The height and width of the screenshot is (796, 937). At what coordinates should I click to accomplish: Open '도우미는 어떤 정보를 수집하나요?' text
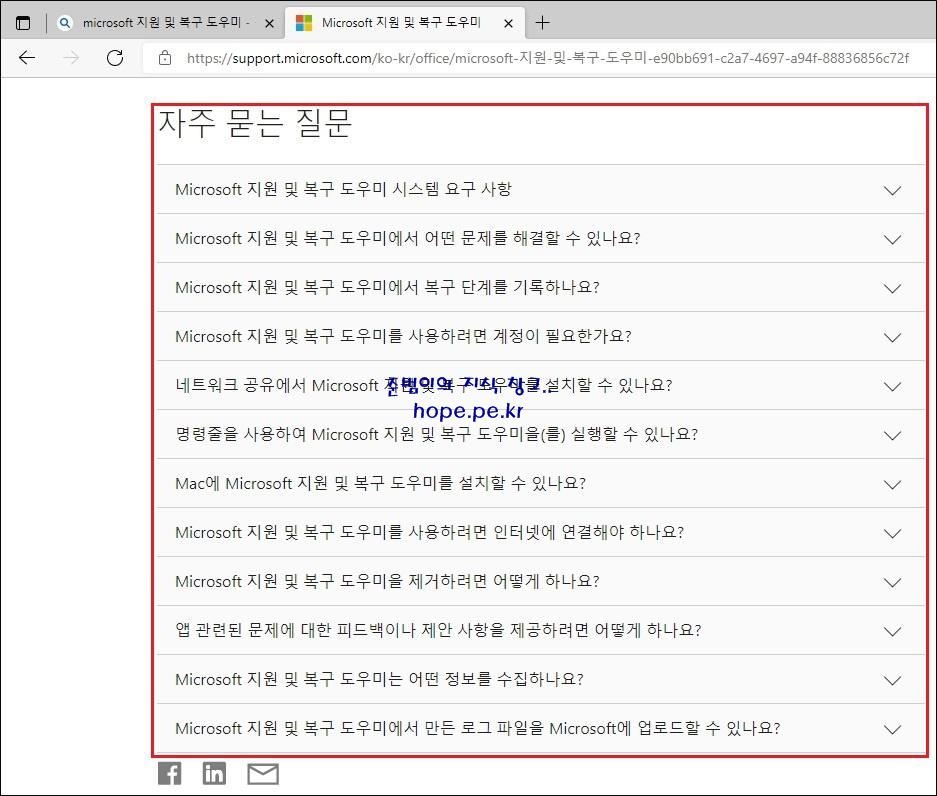point(462,679)
